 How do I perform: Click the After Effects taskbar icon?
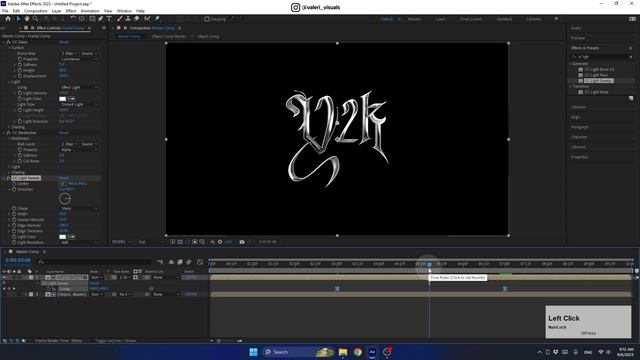[372, 352]
